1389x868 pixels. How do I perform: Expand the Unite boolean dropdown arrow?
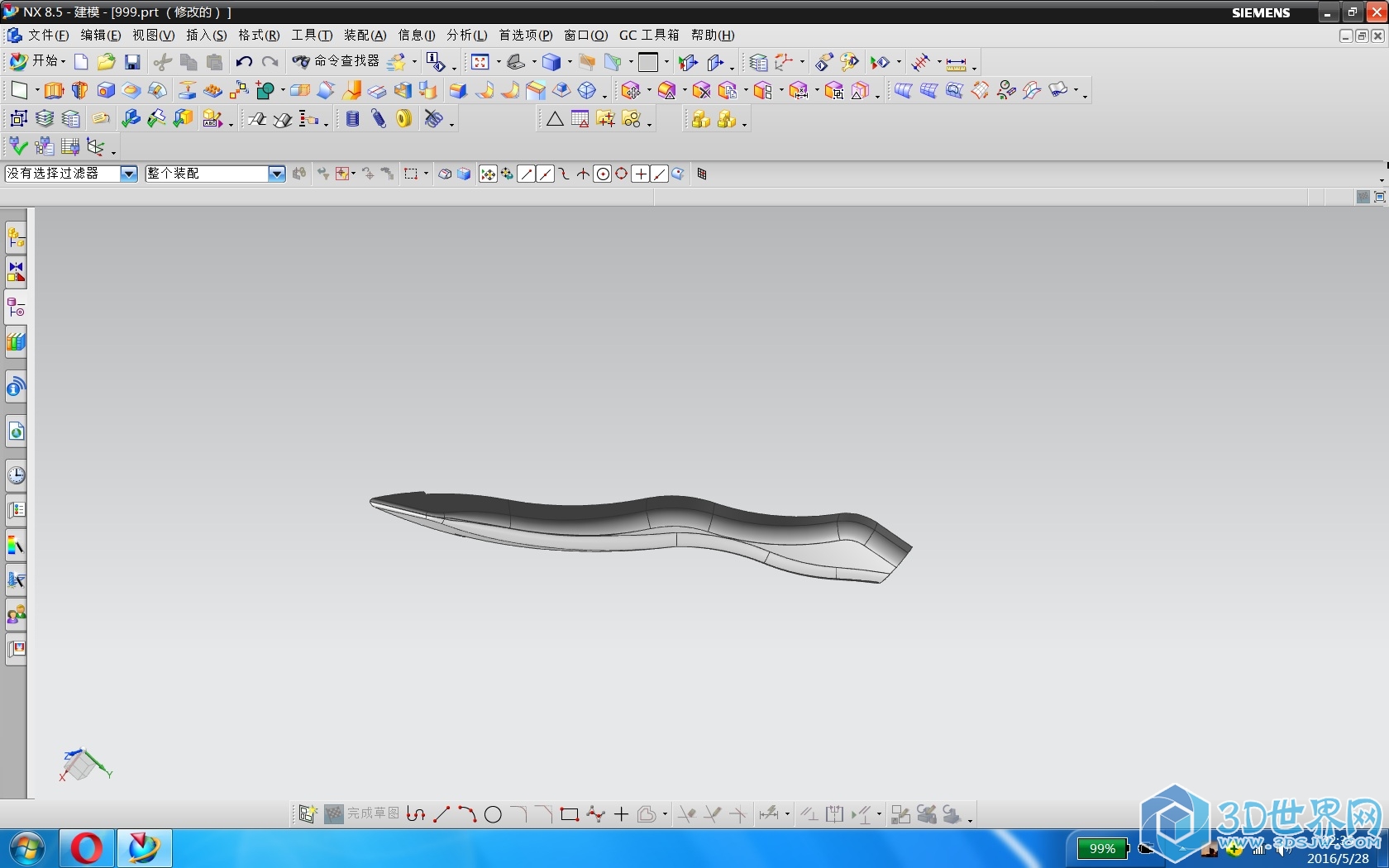pos(282,91)
